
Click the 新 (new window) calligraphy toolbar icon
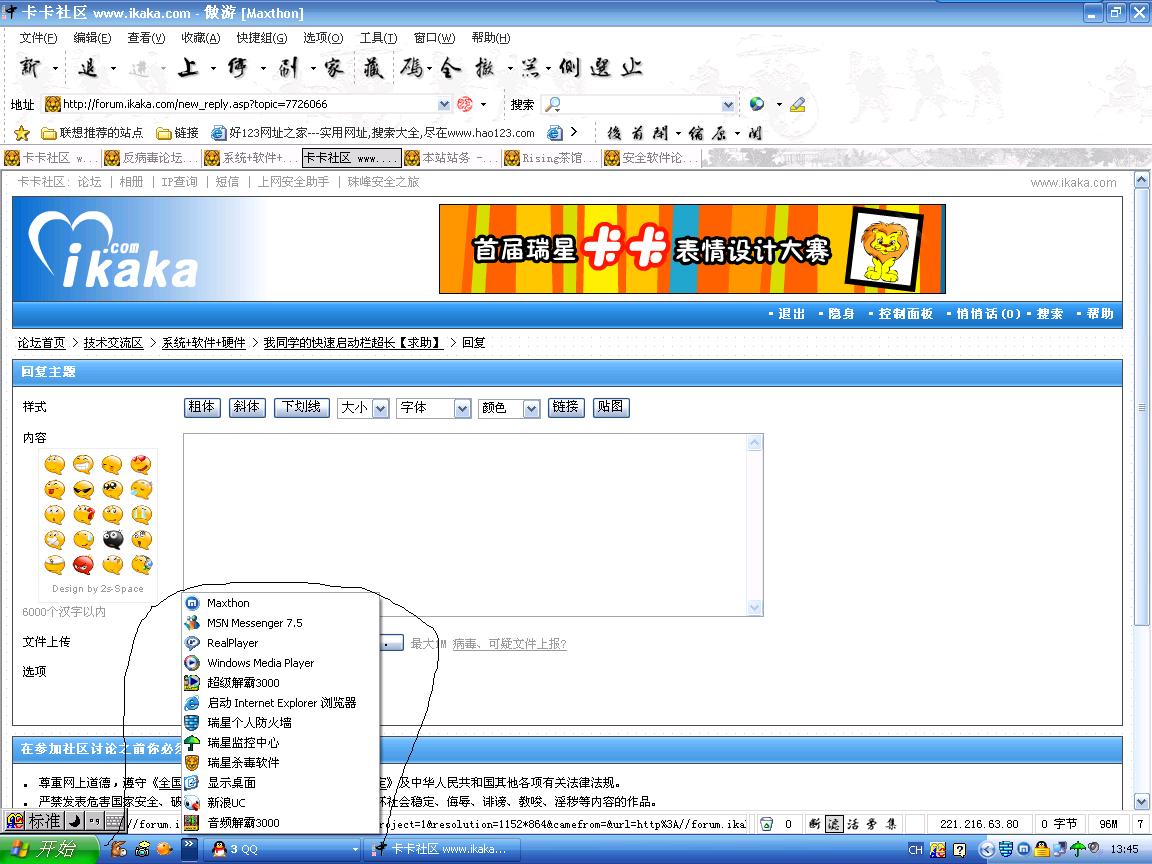[29, 68]
